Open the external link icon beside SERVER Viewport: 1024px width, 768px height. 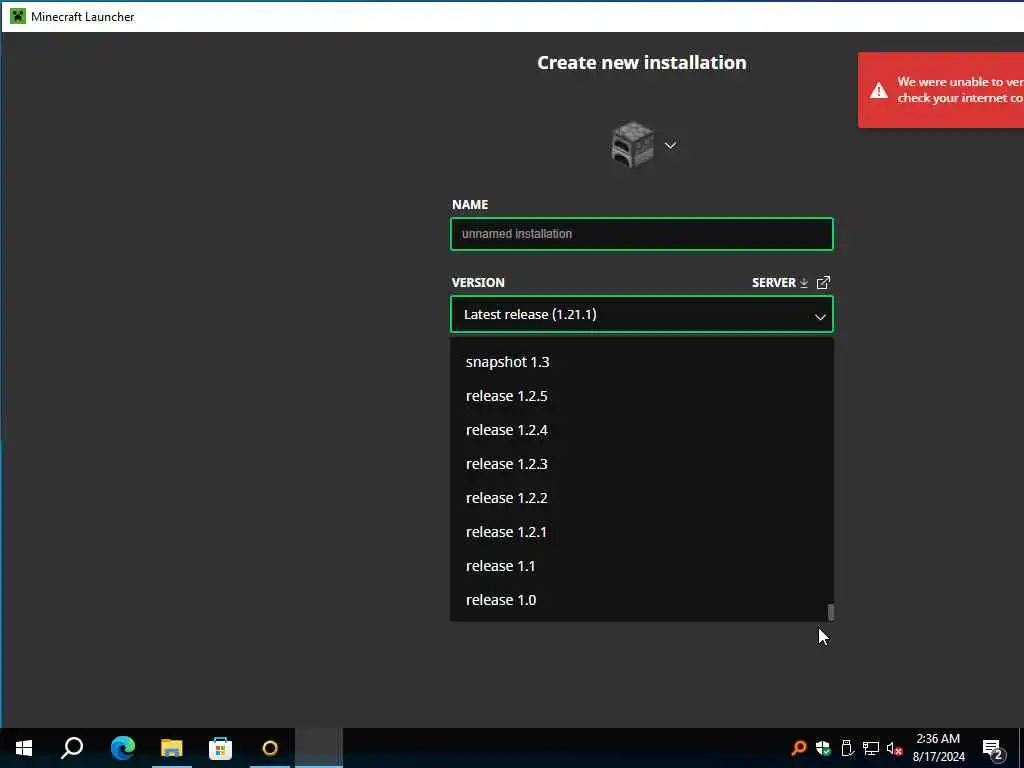pyautogui.click(x=824, y=282)
